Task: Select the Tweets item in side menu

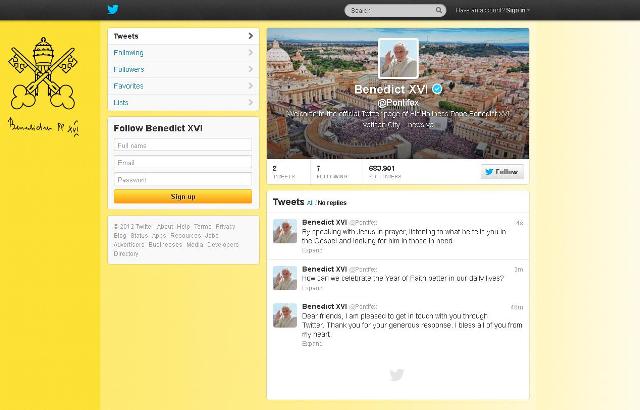Action: tap(183, 36)
